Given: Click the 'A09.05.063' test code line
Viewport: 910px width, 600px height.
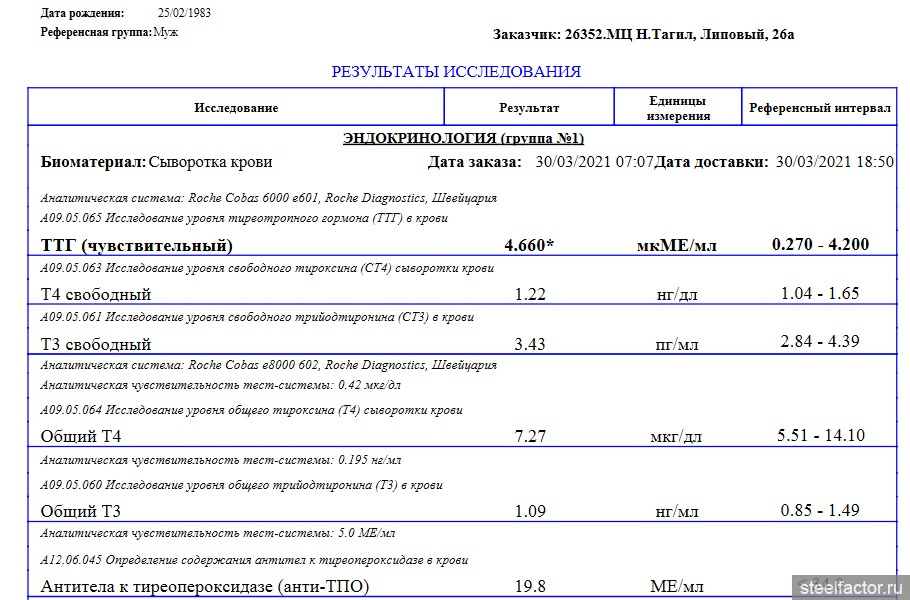Looking at the screenshot, I should click(x=268, y=268).
